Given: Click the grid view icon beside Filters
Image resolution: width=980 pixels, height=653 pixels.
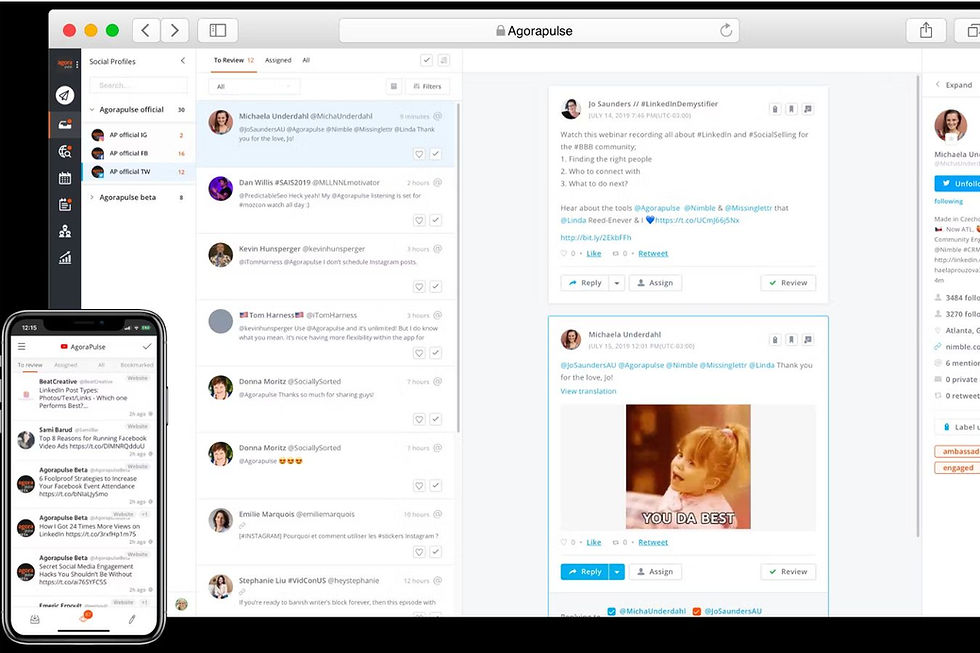Looking at the screenshot, I should pyautogui.click(x=394, y=86).
